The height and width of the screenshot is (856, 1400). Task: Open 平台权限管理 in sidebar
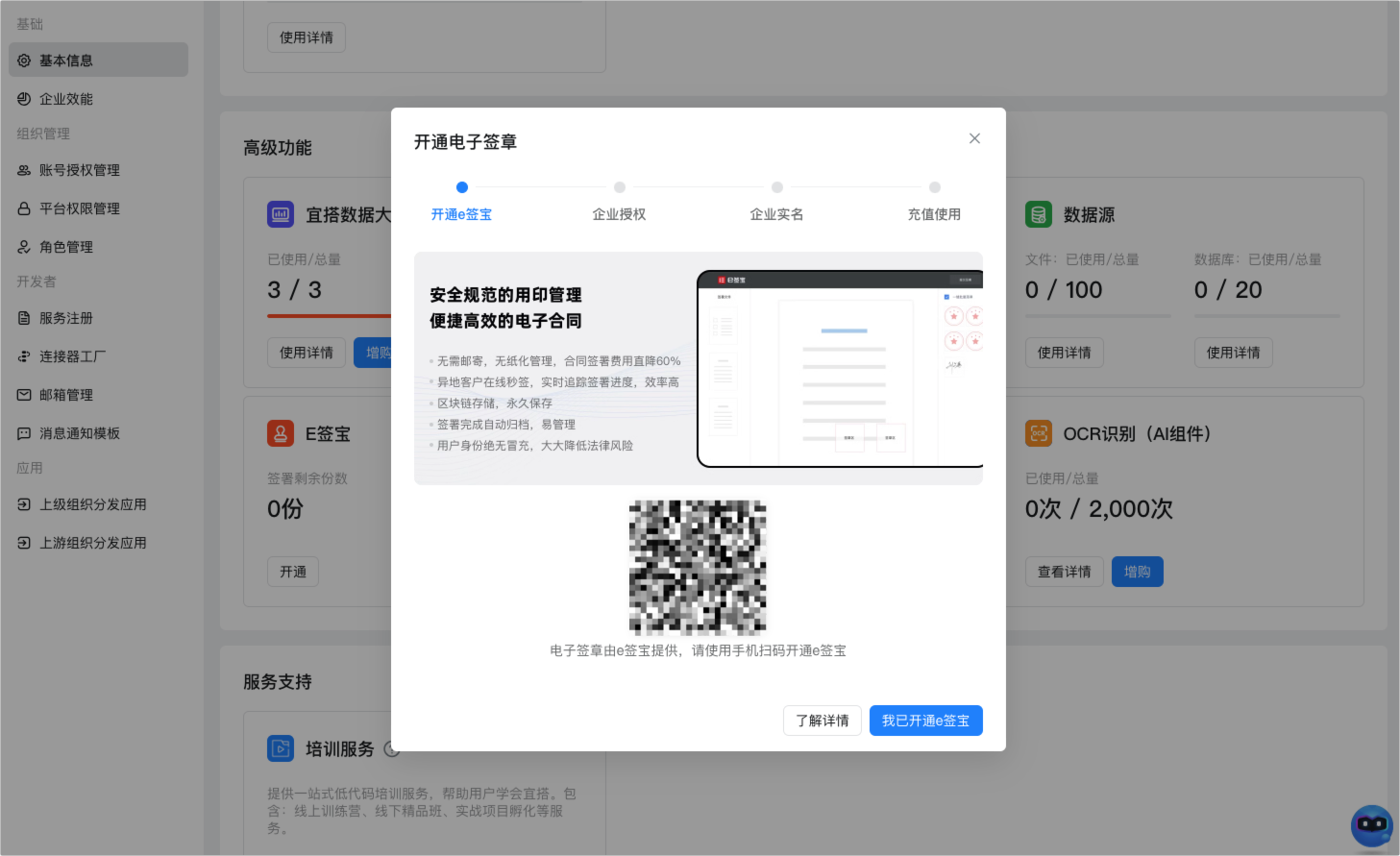[98, 208]
